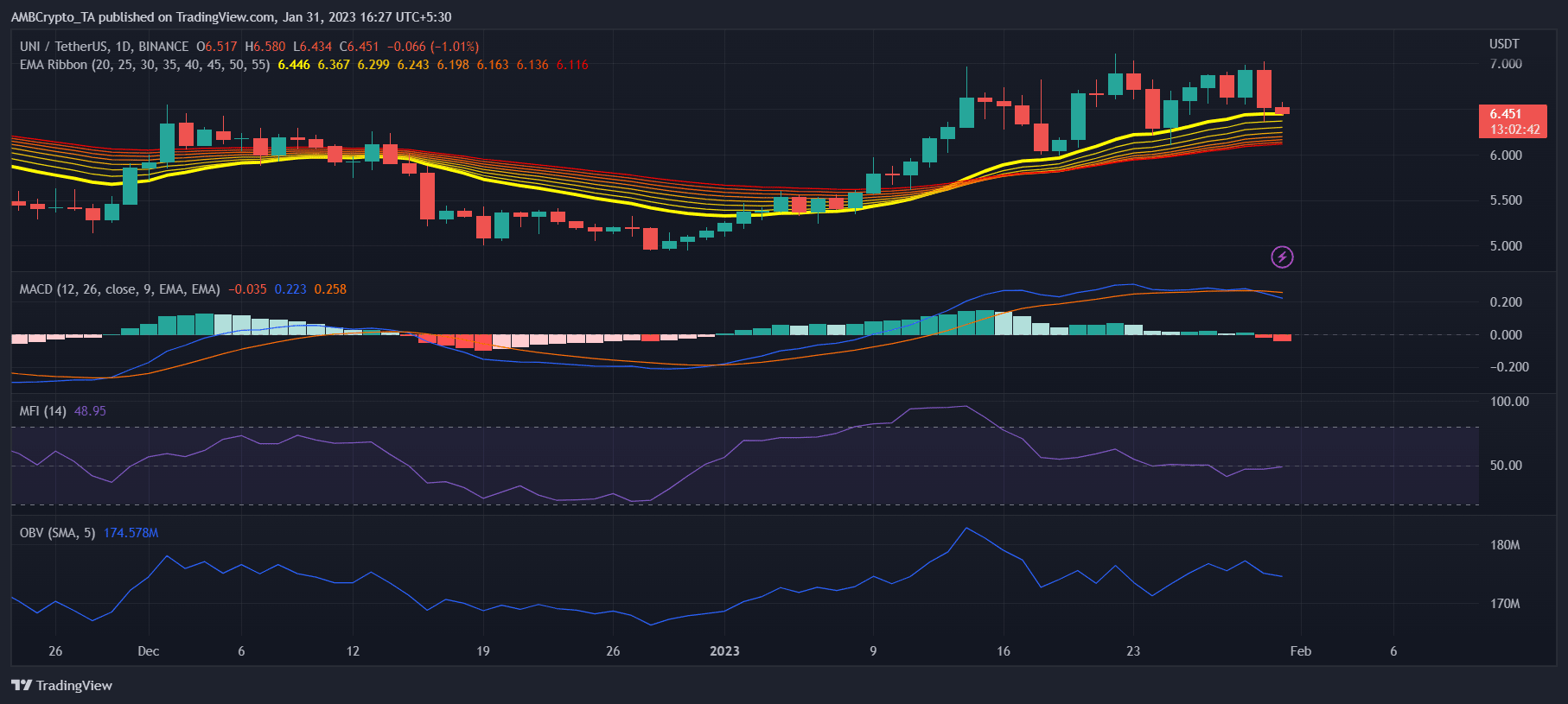Click the 7.000 price axis level
The width and height of the screenshot is (1568, 704).
click(x=1506, y=64)
